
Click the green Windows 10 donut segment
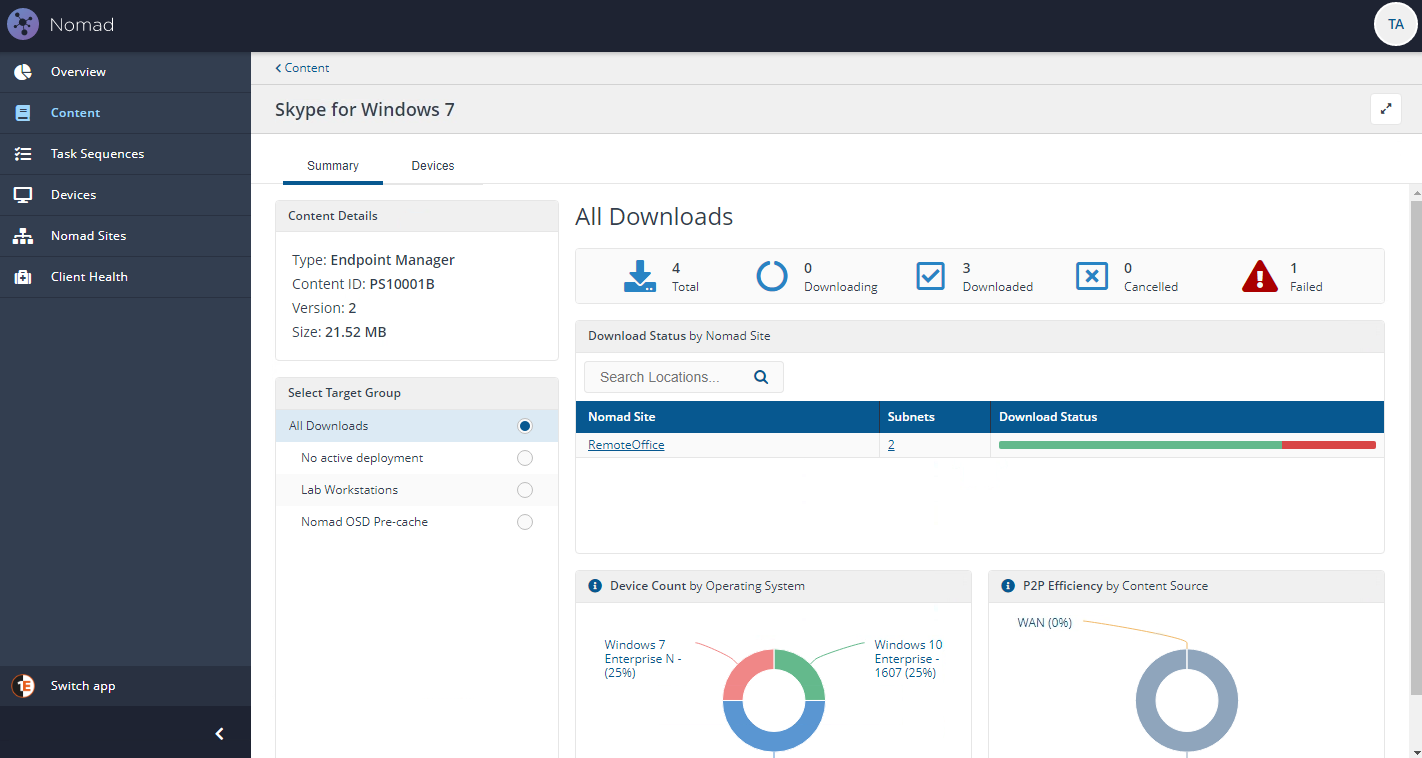(x=806, y=670)
